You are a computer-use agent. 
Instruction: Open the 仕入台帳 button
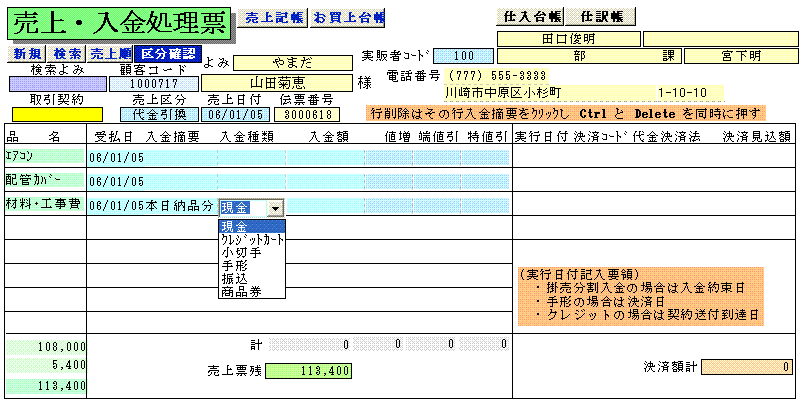[530, 16]
